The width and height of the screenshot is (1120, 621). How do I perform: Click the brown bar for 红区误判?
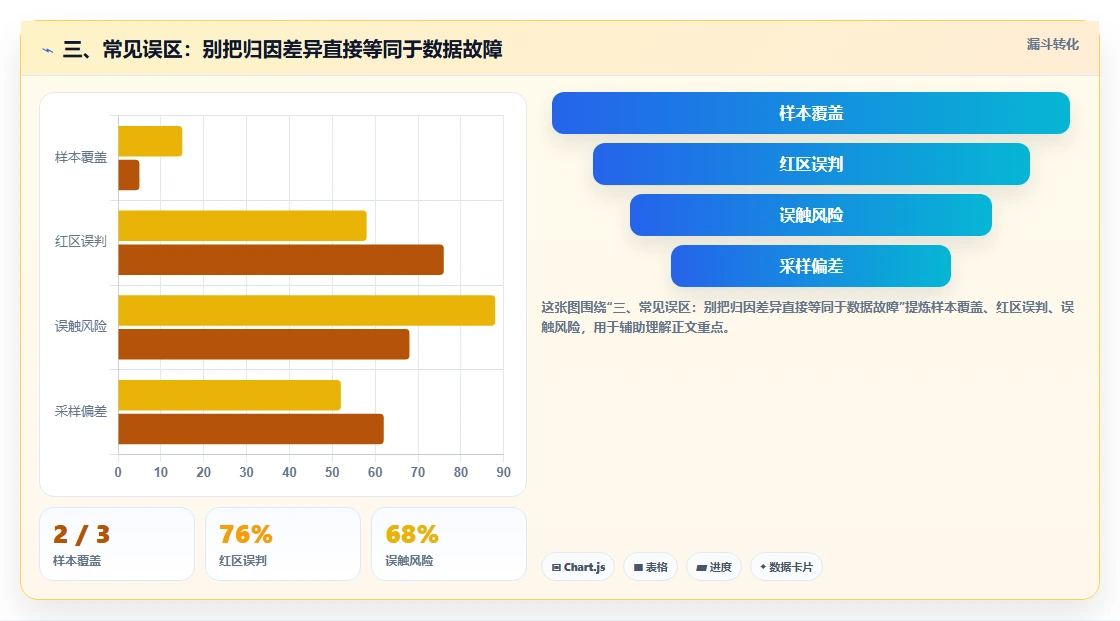point(281,259)
